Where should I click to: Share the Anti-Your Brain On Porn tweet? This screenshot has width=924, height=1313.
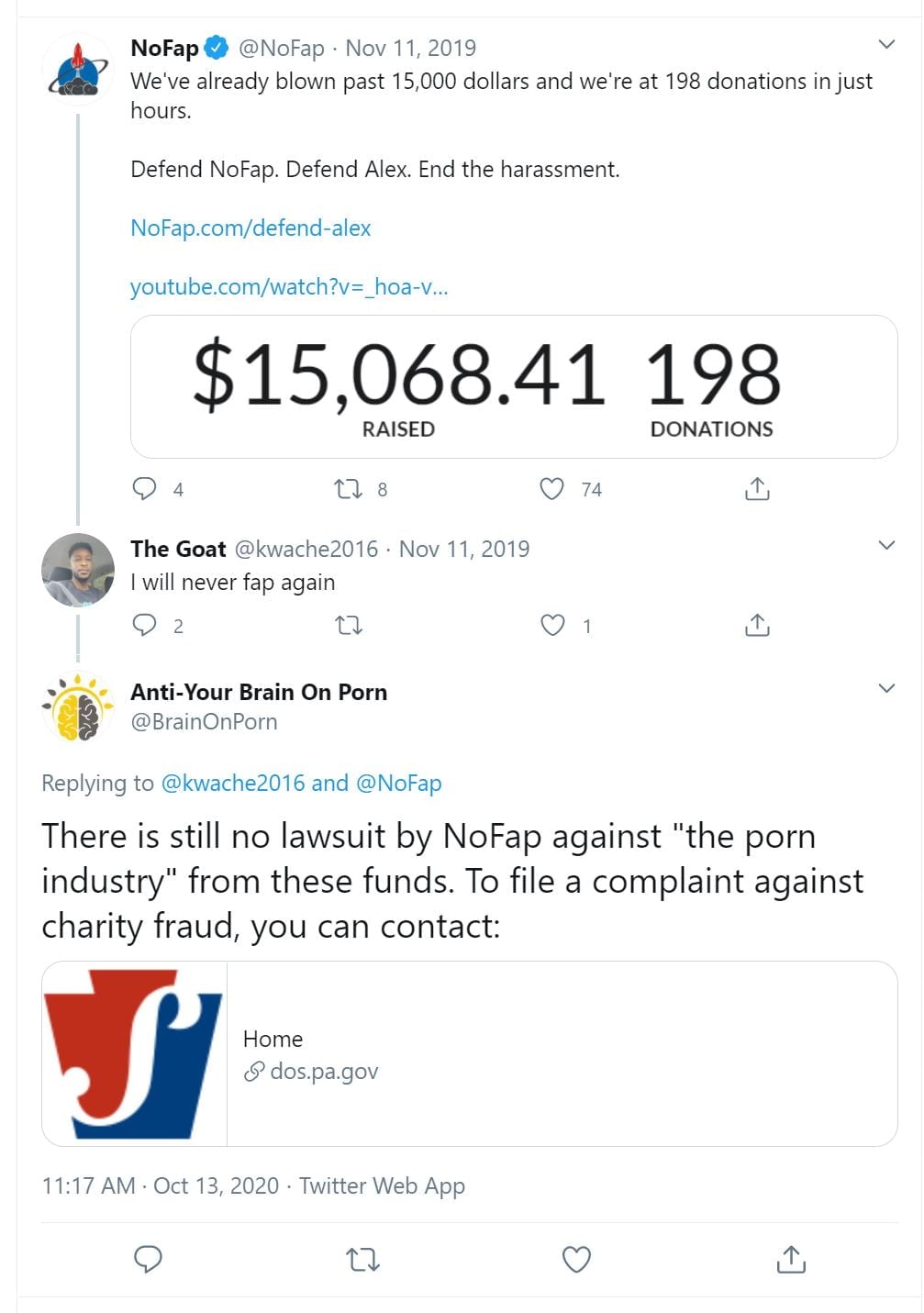point(791,1260)
